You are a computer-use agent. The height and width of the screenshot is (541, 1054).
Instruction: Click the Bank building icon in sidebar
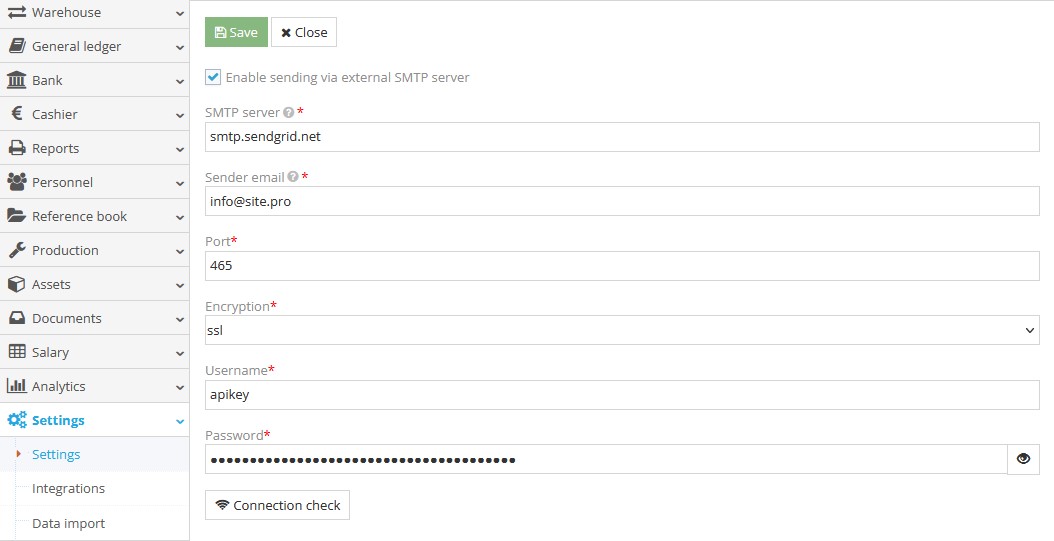coord(16,80)
